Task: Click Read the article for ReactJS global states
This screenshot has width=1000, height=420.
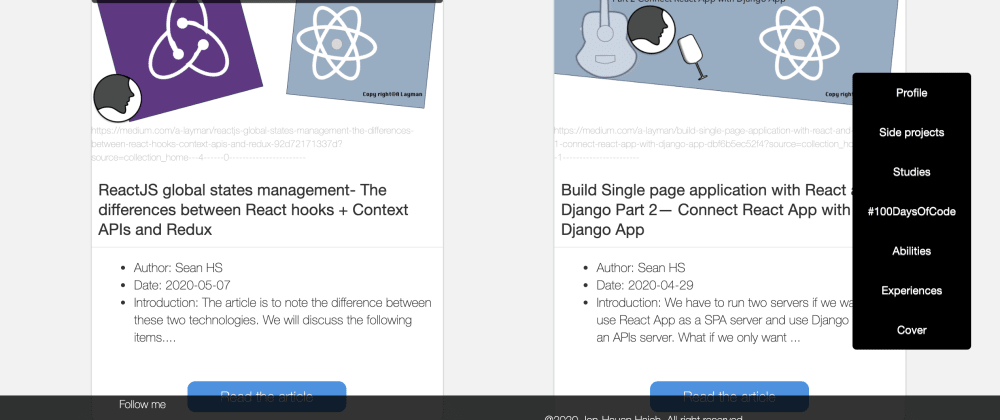Action: (x=267, y=396)
